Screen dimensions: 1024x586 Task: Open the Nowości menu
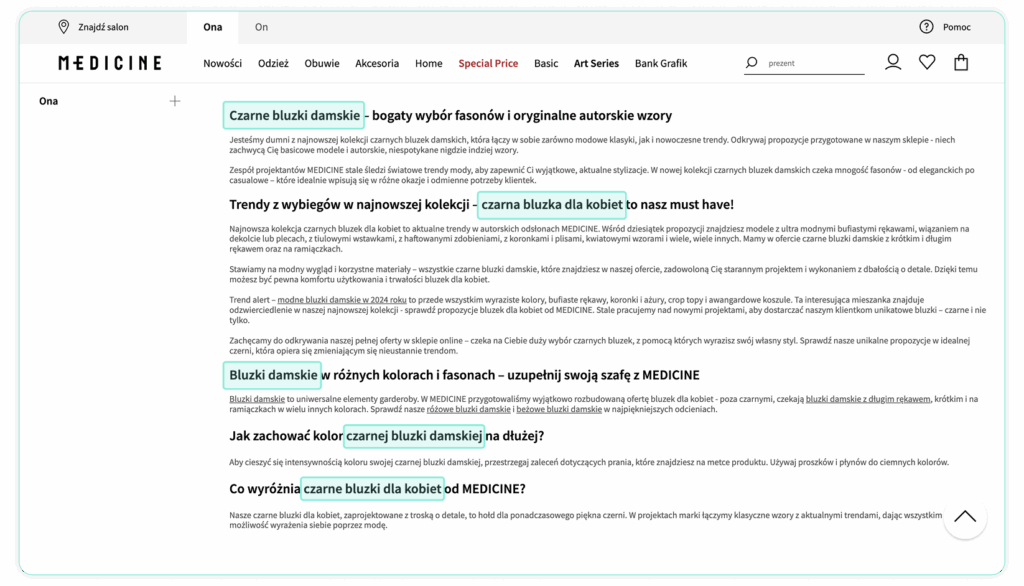(x=222, y=63)
